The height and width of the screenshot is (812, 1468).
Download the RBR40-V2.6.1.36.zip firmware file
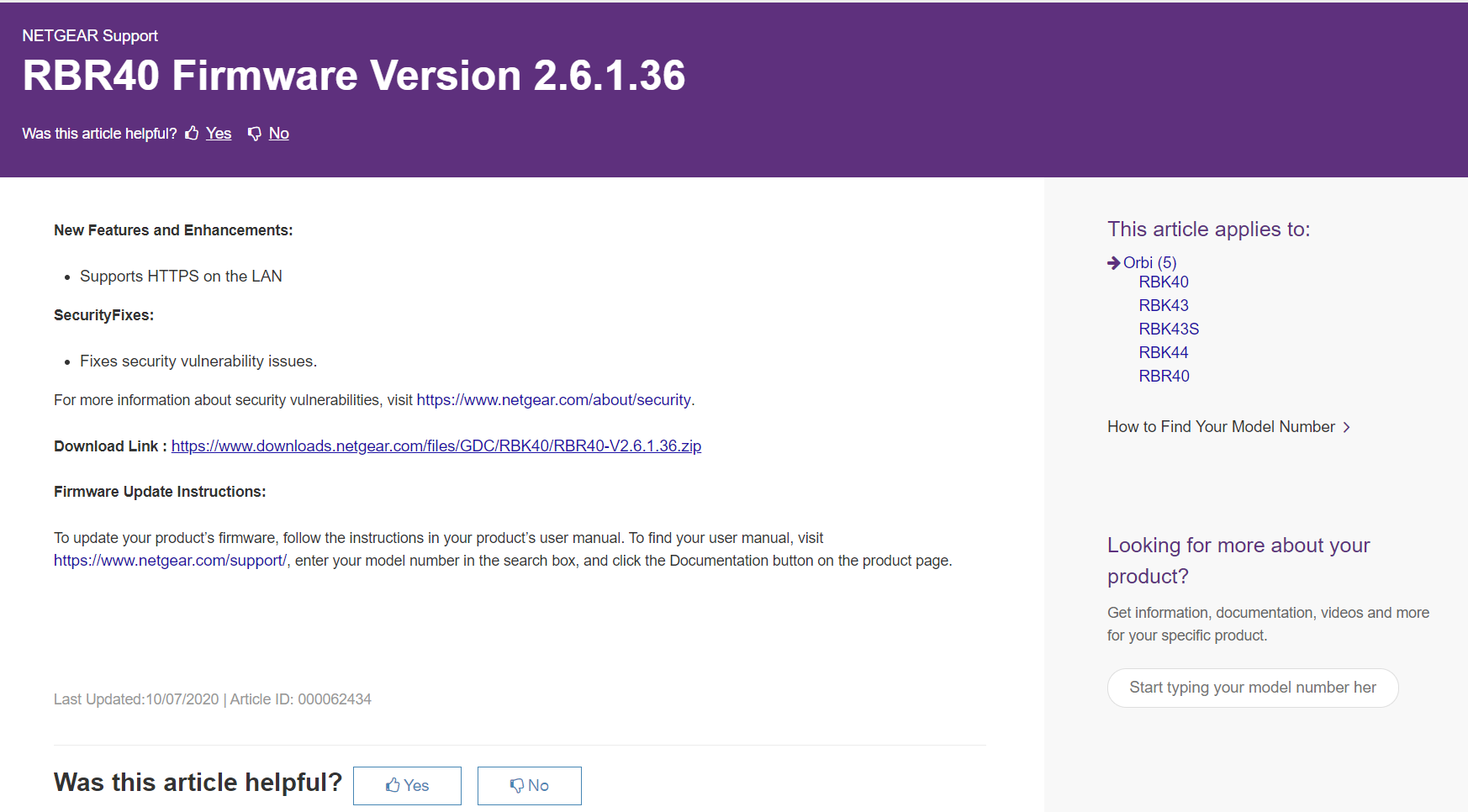[436, 446]
